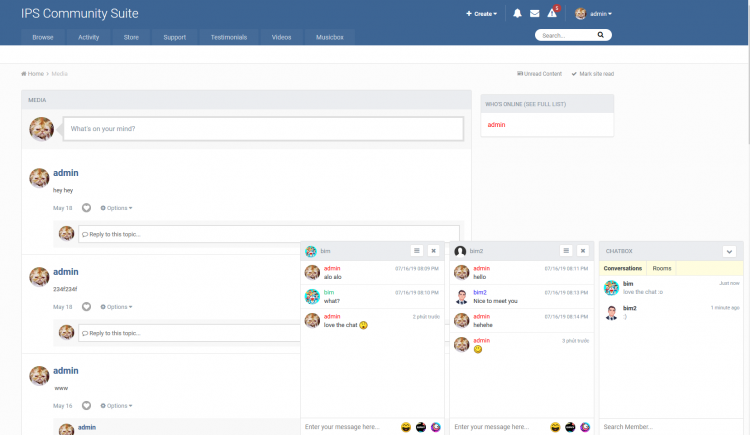Click the warning reports icon with badge
Image resolution: width=750 pixels, height=435 pixels.
(x=552, y=14)
